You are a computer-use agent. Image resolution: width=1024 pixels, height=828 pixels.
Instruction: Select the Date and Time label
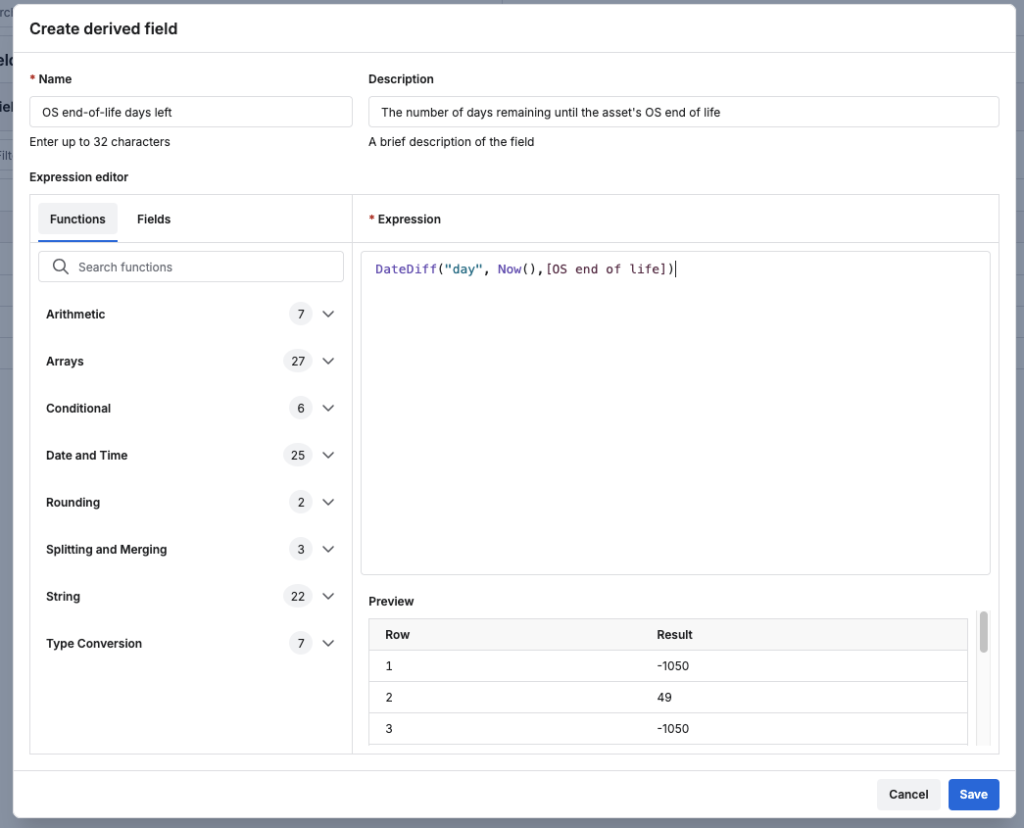[x=87, y=455]
